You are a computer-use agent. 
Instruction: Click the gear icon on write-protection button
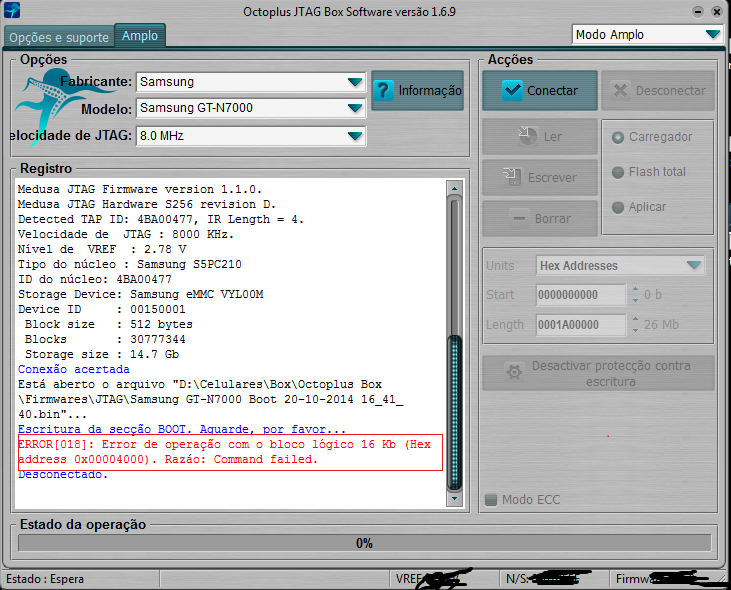tap(514, 372)
